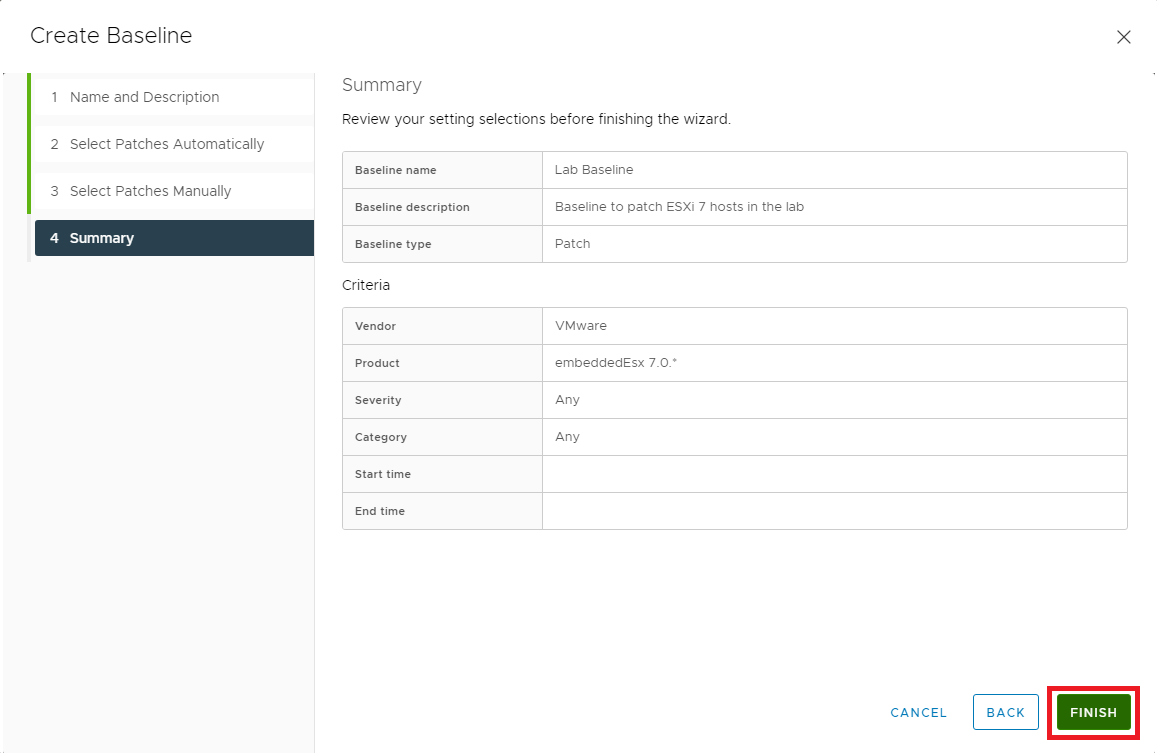Click the empty End time cell
The height and width of the screenshot is (753, 1157).
(834, 511)
